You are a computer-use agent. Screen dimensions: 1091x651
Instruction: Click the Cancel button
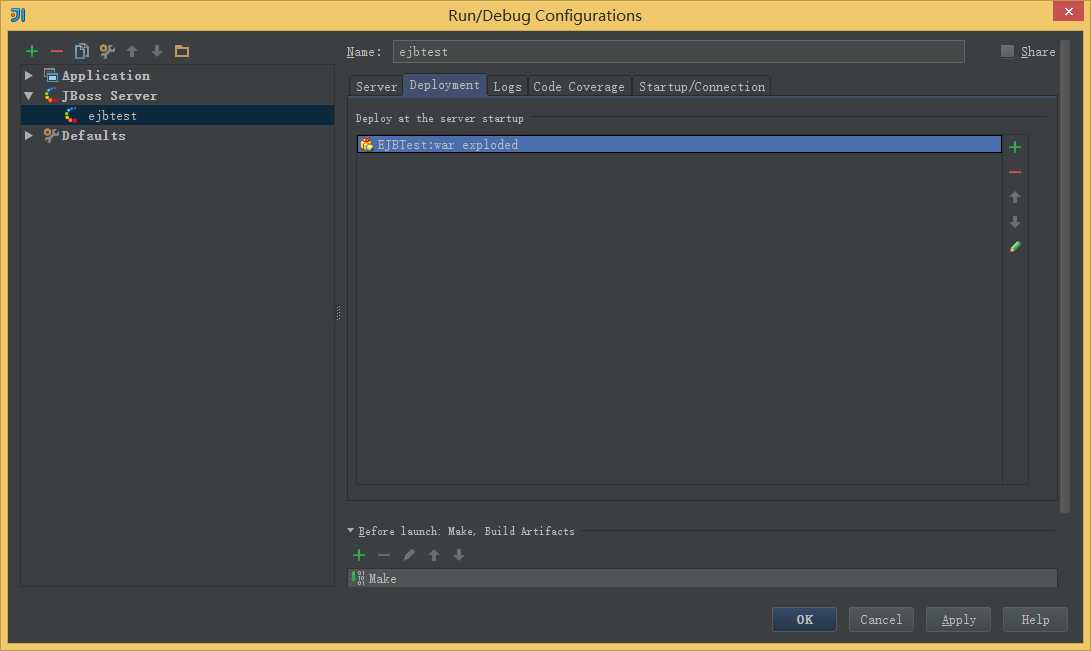pyautogui.click(x=881, y=619)
